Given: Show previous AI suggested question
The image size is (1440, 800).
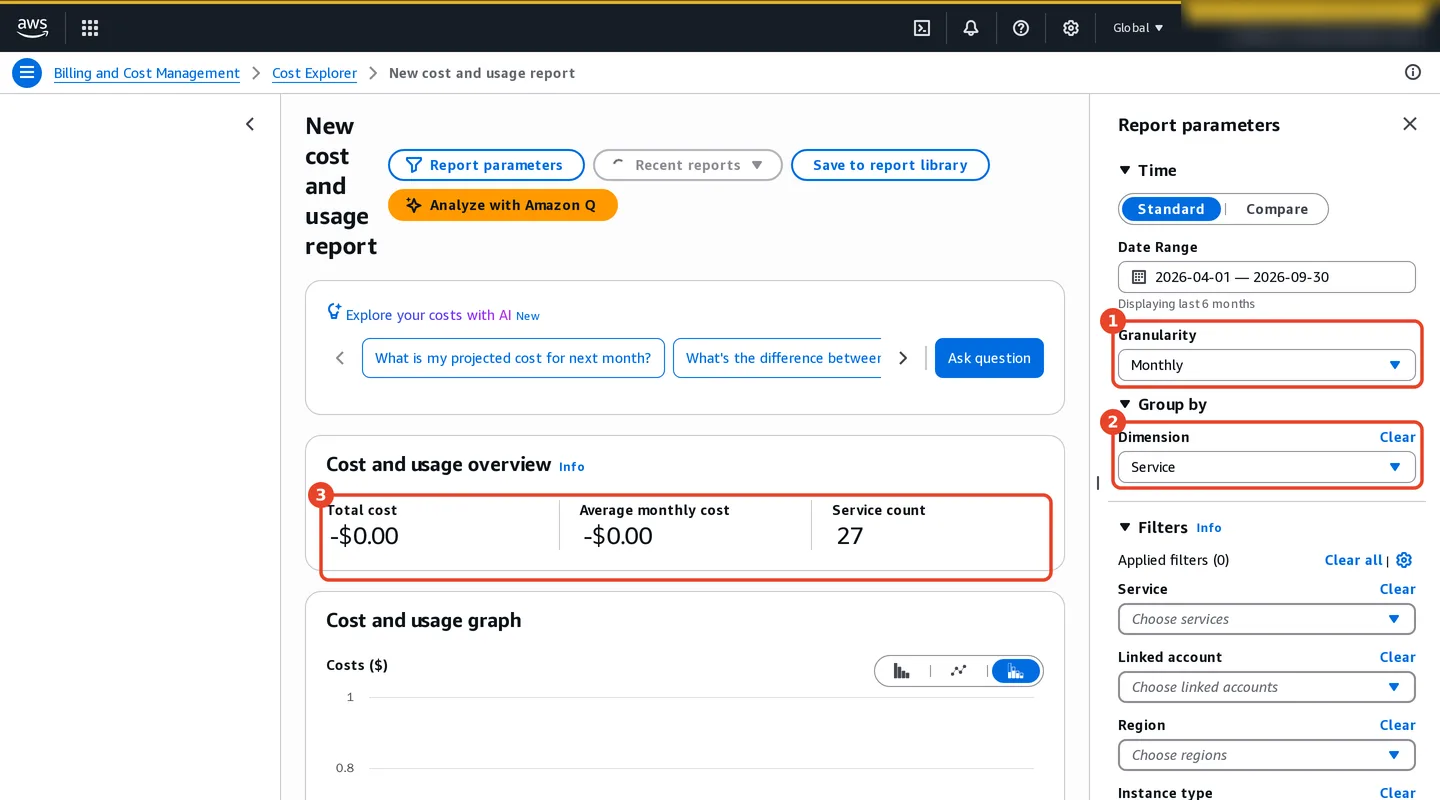Looking at the screenshot, I should (340, 358).
